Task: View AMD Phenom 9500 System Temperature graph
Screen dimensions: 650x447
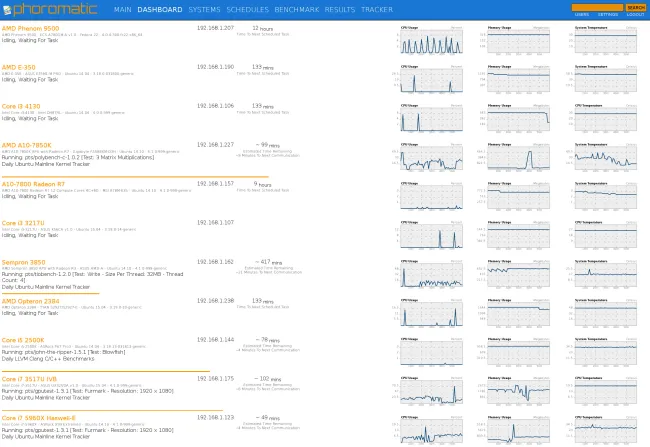Action: pyautogui.click(x=605, y=41)
